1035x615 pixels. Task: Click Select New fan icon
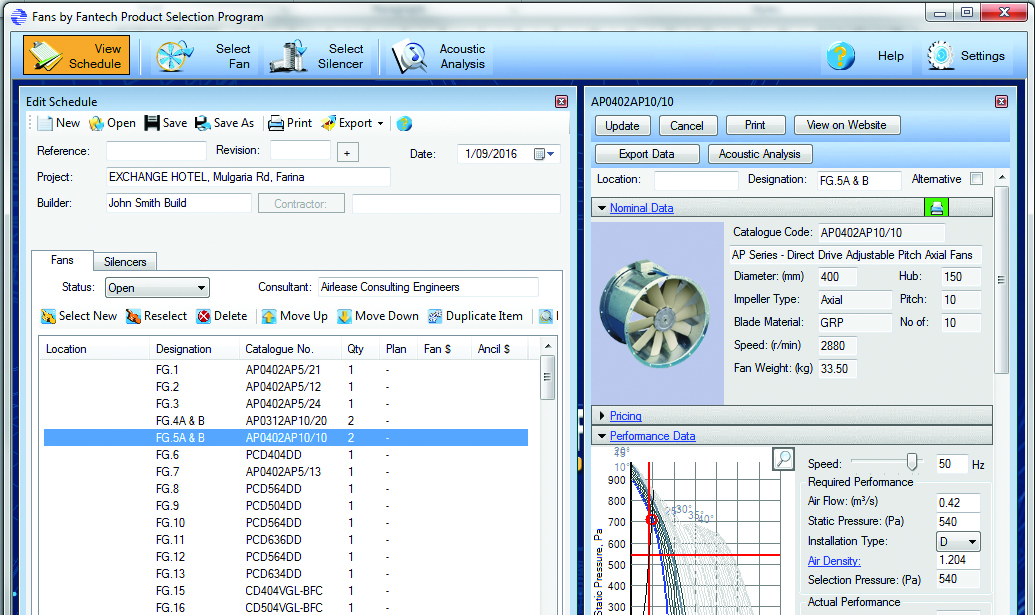pos(48,316)
